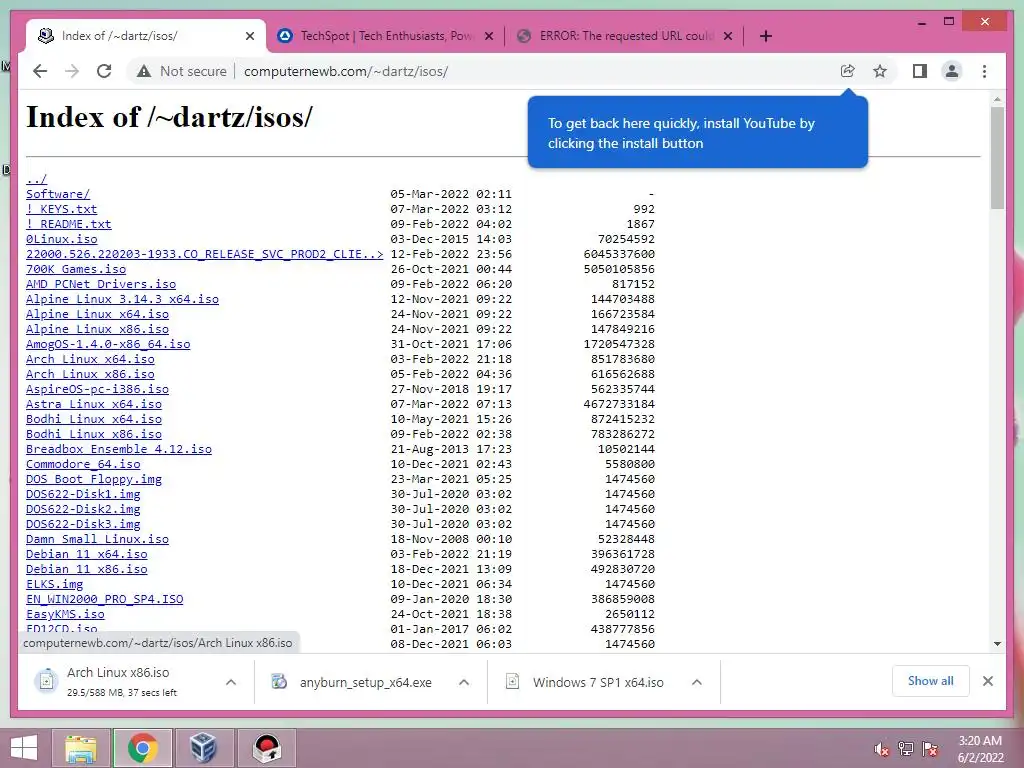The image size is (1024, 768).
Task: Download 700K Games.iso
Action: [76, 269]
